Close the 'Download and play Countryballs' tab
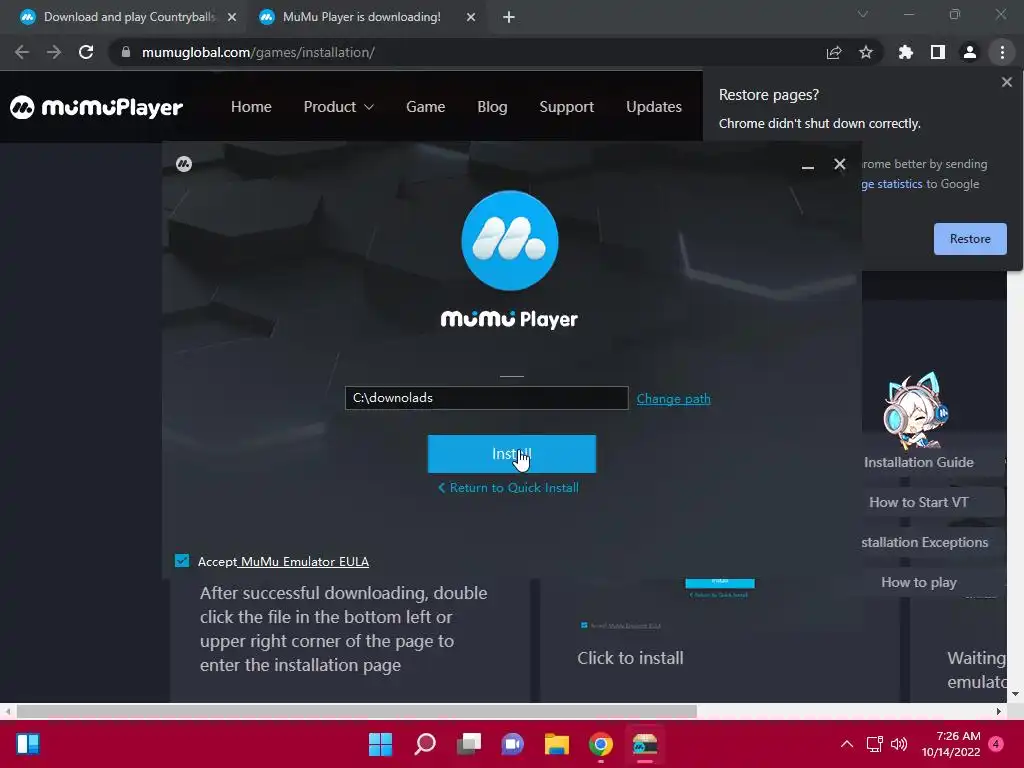This screenshot has width=1024, height=768. (x=232, y=17)
